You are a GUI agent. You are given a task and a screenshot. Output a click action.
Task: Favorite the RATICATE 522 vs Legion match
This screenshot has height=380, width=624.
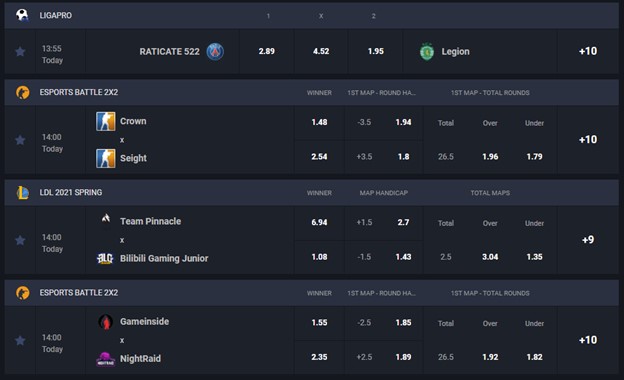coord(20,52)
